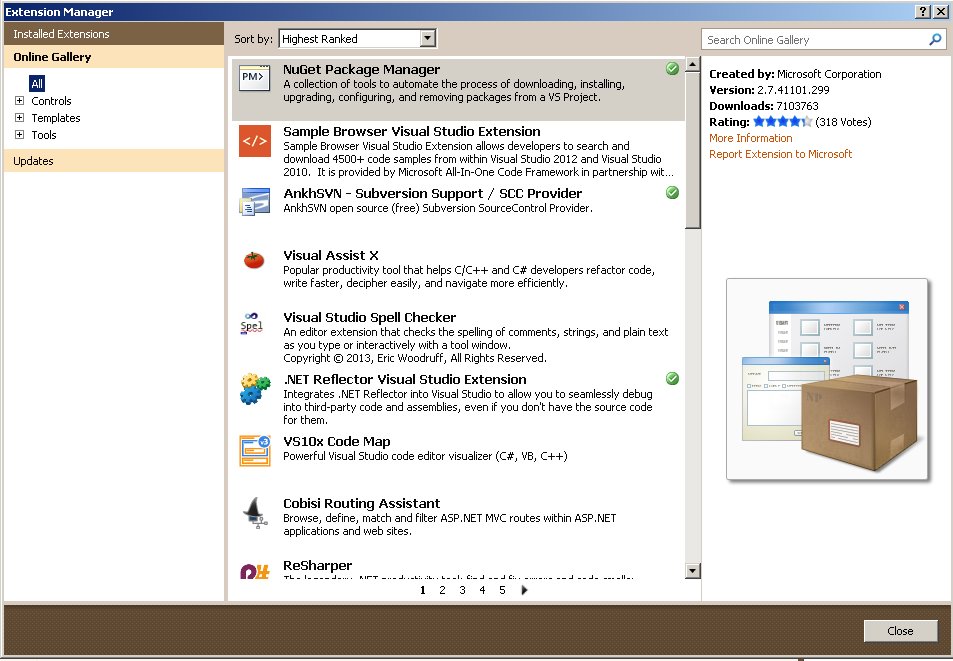Click the Cobisi Routing Assistant wizard-hat icon

point(254,512)
